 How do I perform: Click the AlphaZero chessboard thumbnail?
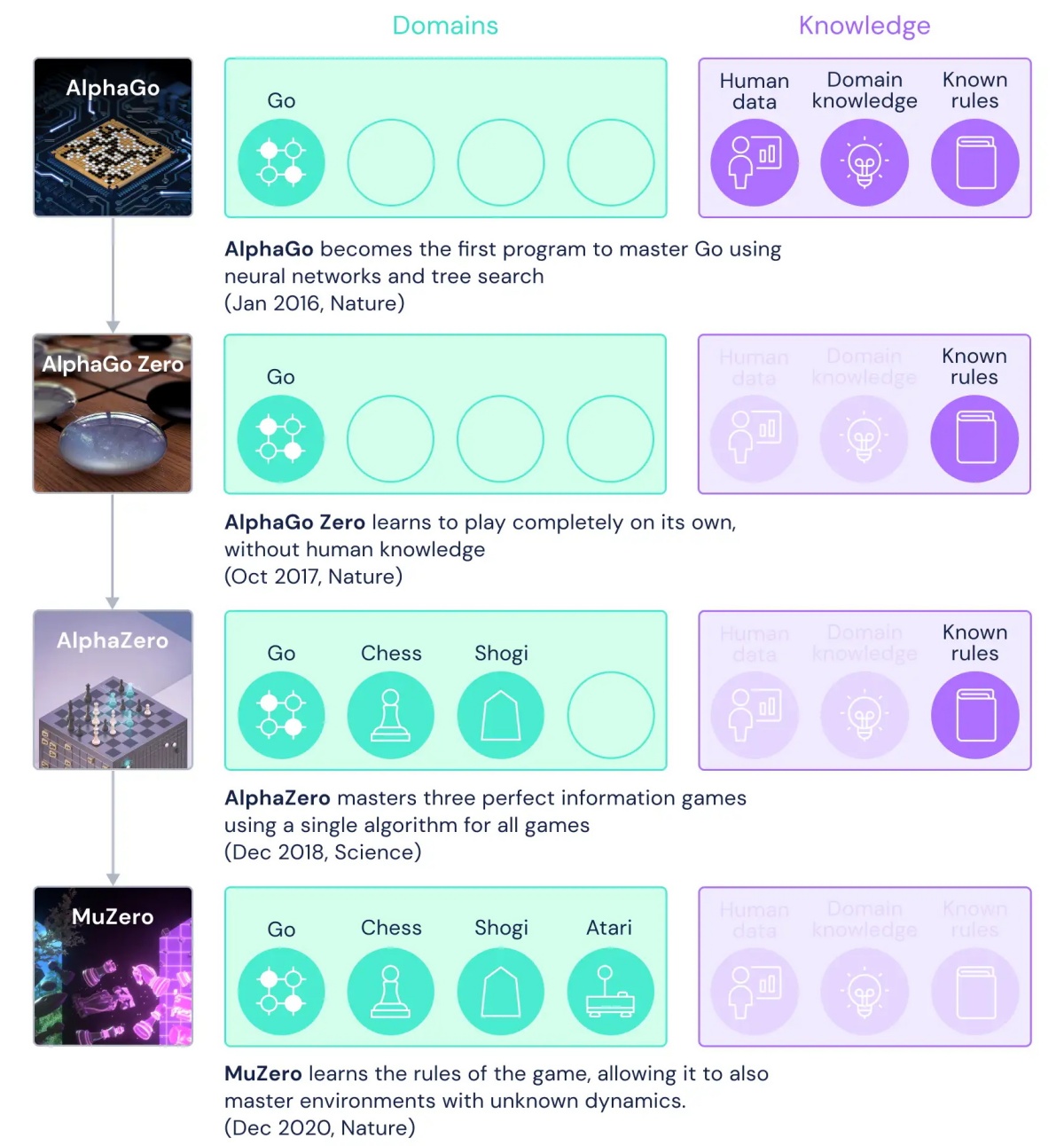tap(113, 689)
